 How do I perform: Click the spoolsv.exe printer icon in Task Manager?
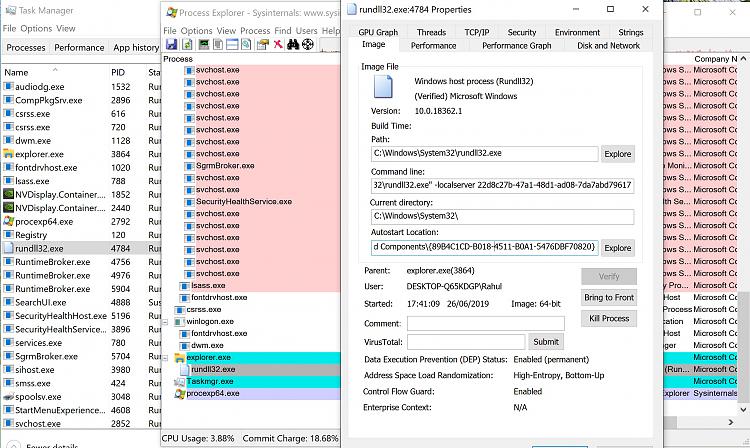point(8,396)
